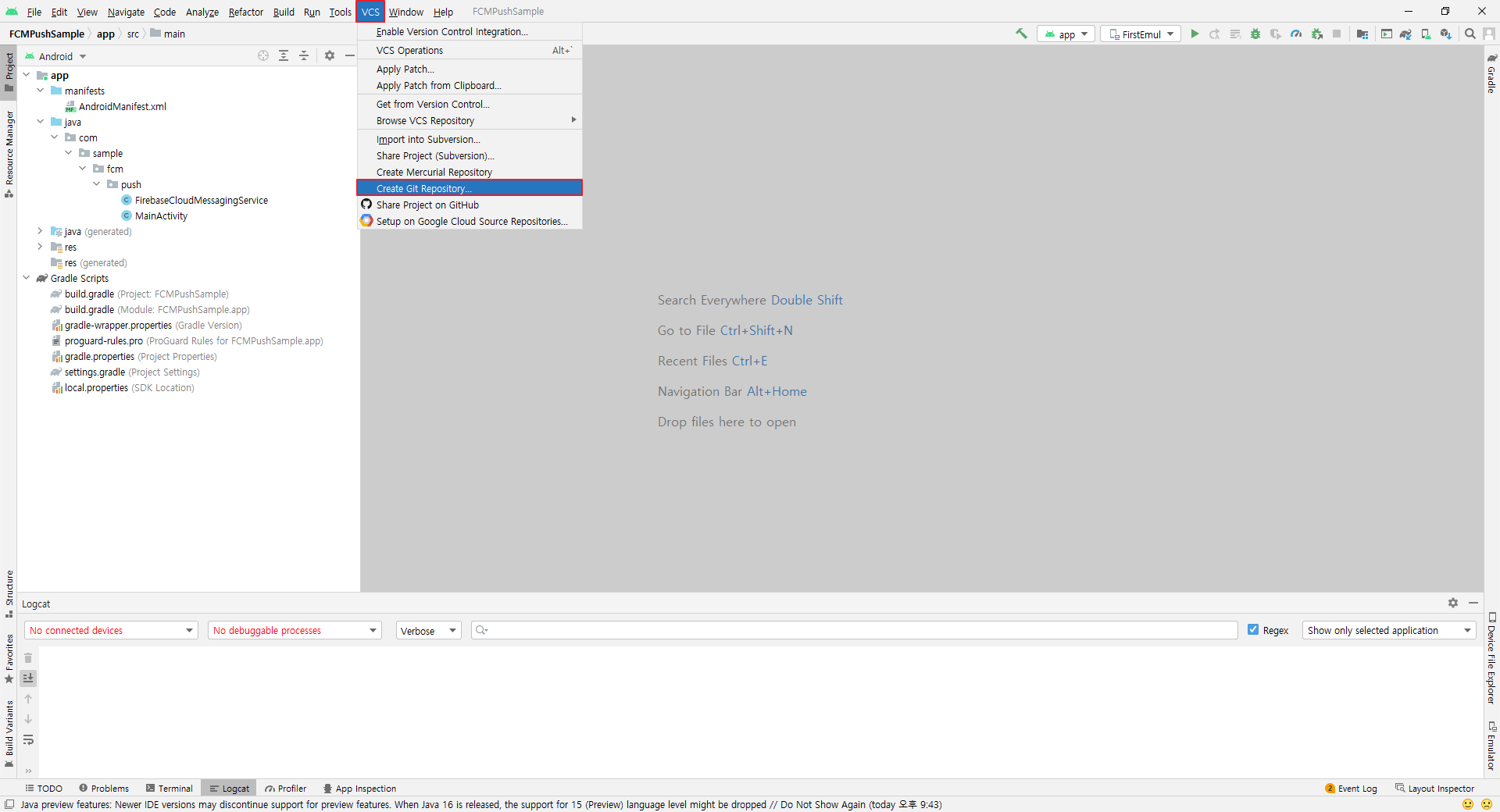Open the SDK Manager icon
The height and width of the screenshot is (812, 1500).
coord(1446,34)
